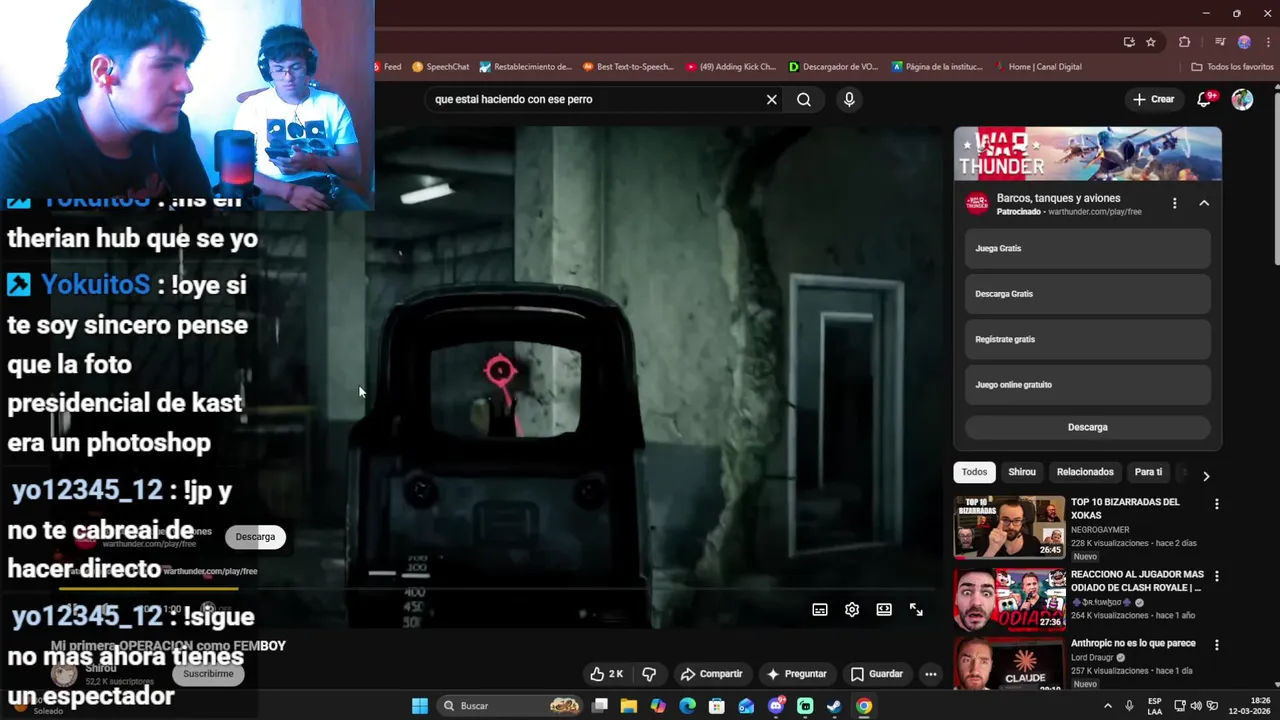Screen dimensions: 1280x720
Task: Open options for the Anthropic video
Action: coord(1217,645)
